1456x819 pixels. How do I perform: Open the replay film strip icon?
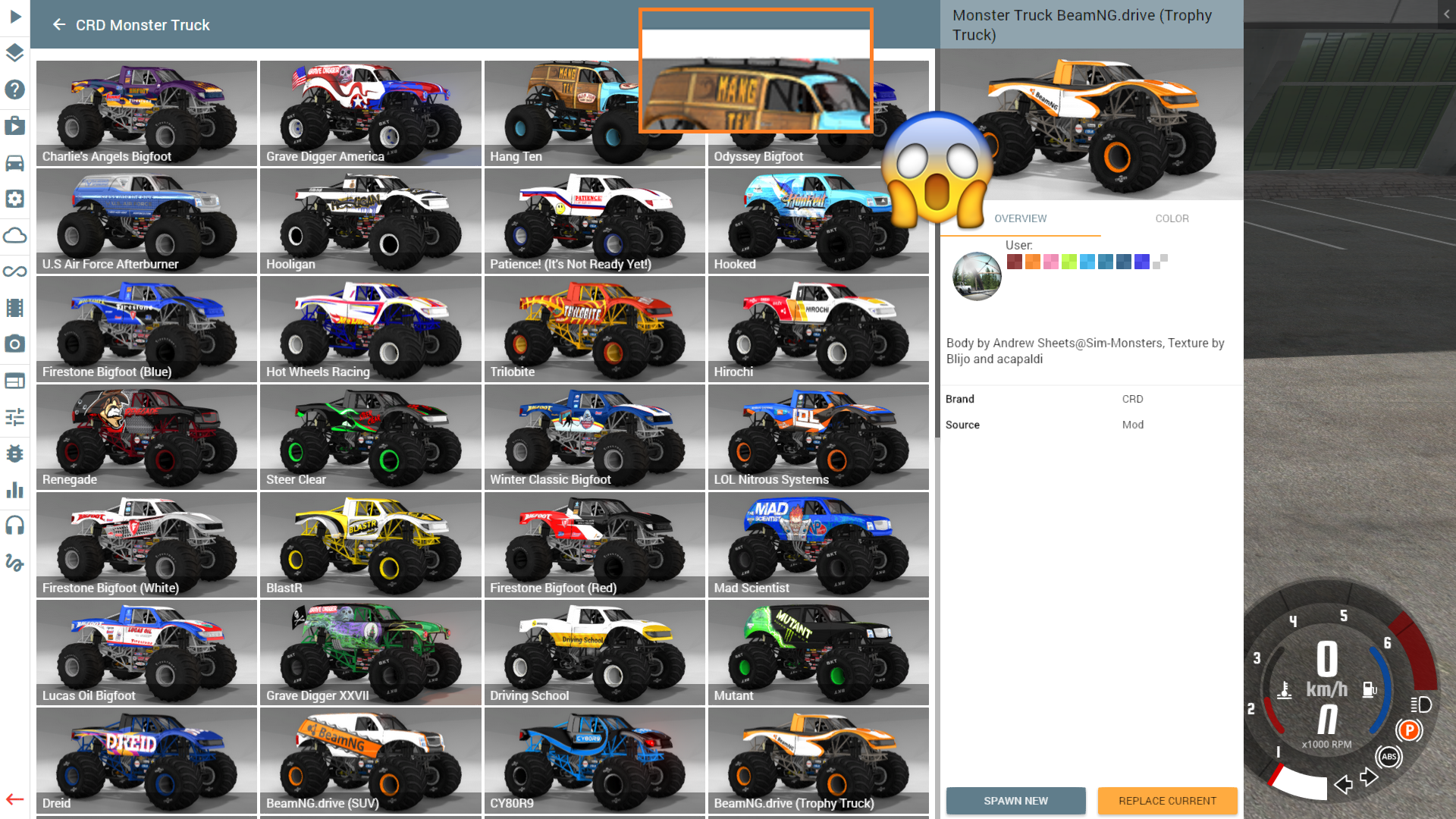point(15,308)
